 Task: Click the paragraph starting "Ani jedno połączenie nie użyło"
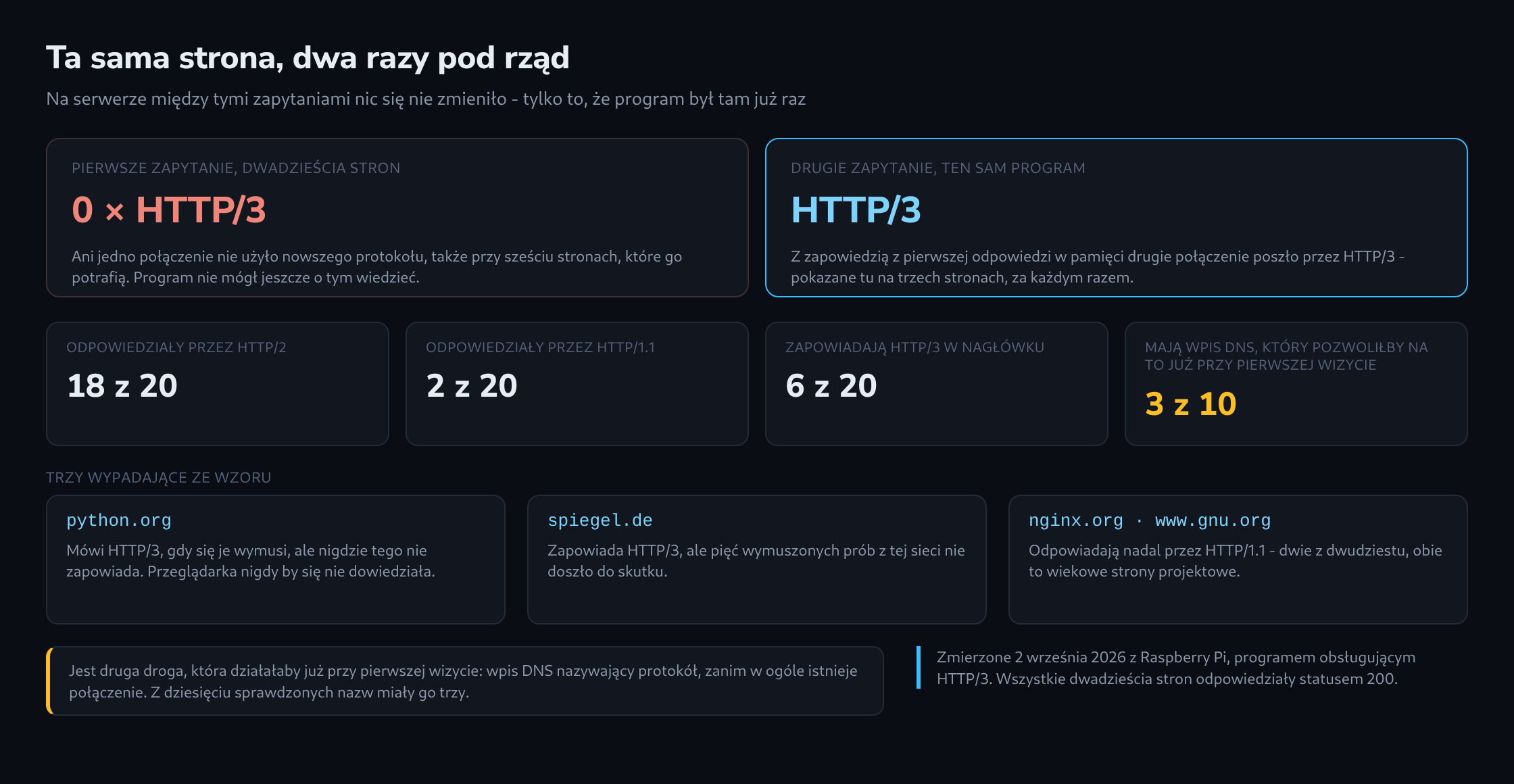click(376, 267)
